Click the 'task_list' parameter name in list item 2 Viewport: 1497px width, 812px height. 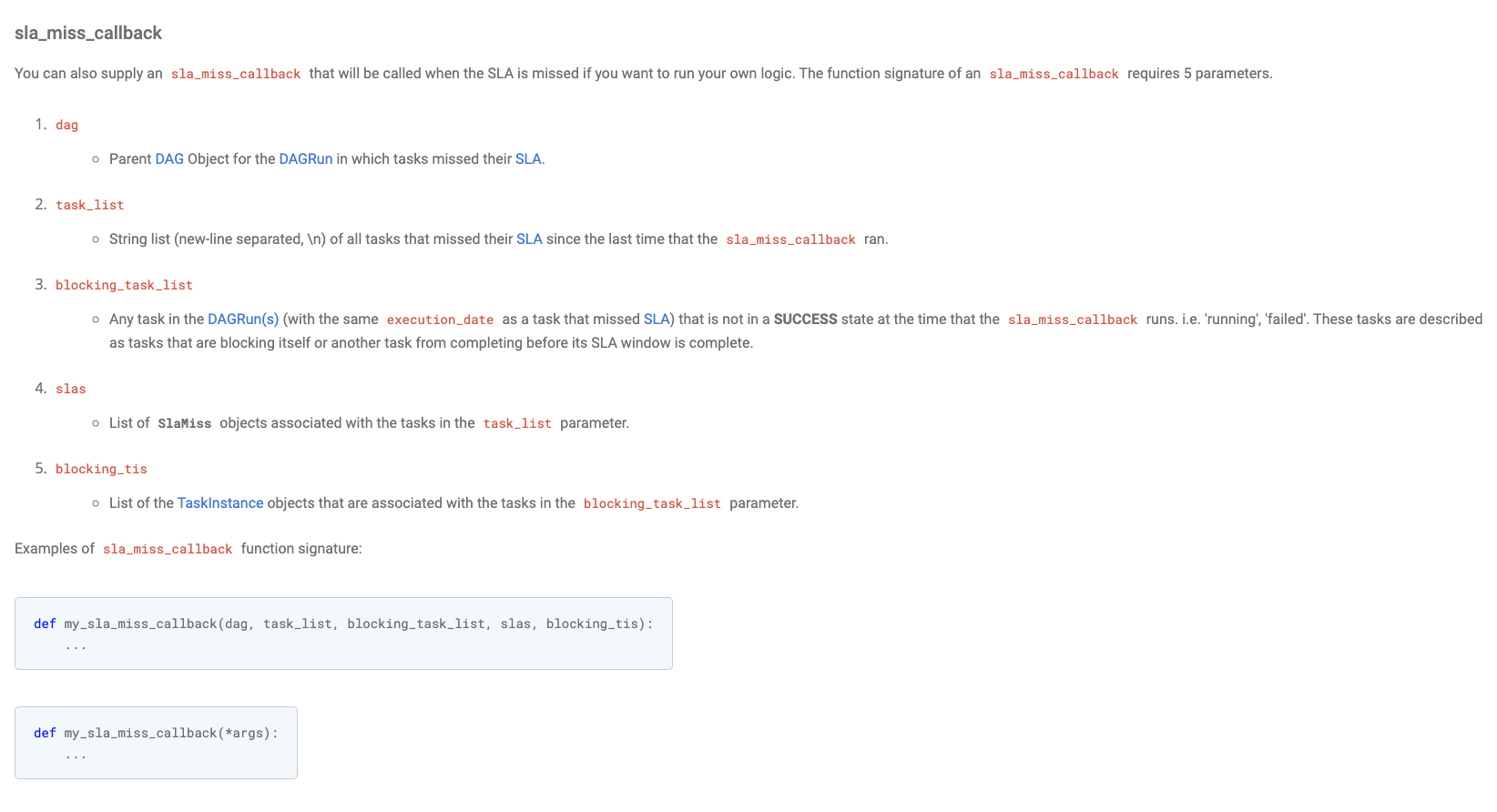(x=89, y=205)
